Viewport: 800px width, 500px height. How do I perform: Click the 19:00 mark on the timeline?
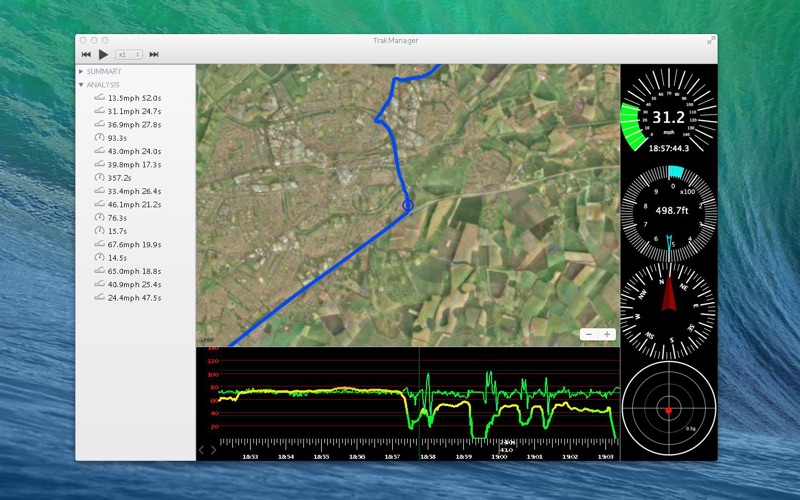pos(499,456)
